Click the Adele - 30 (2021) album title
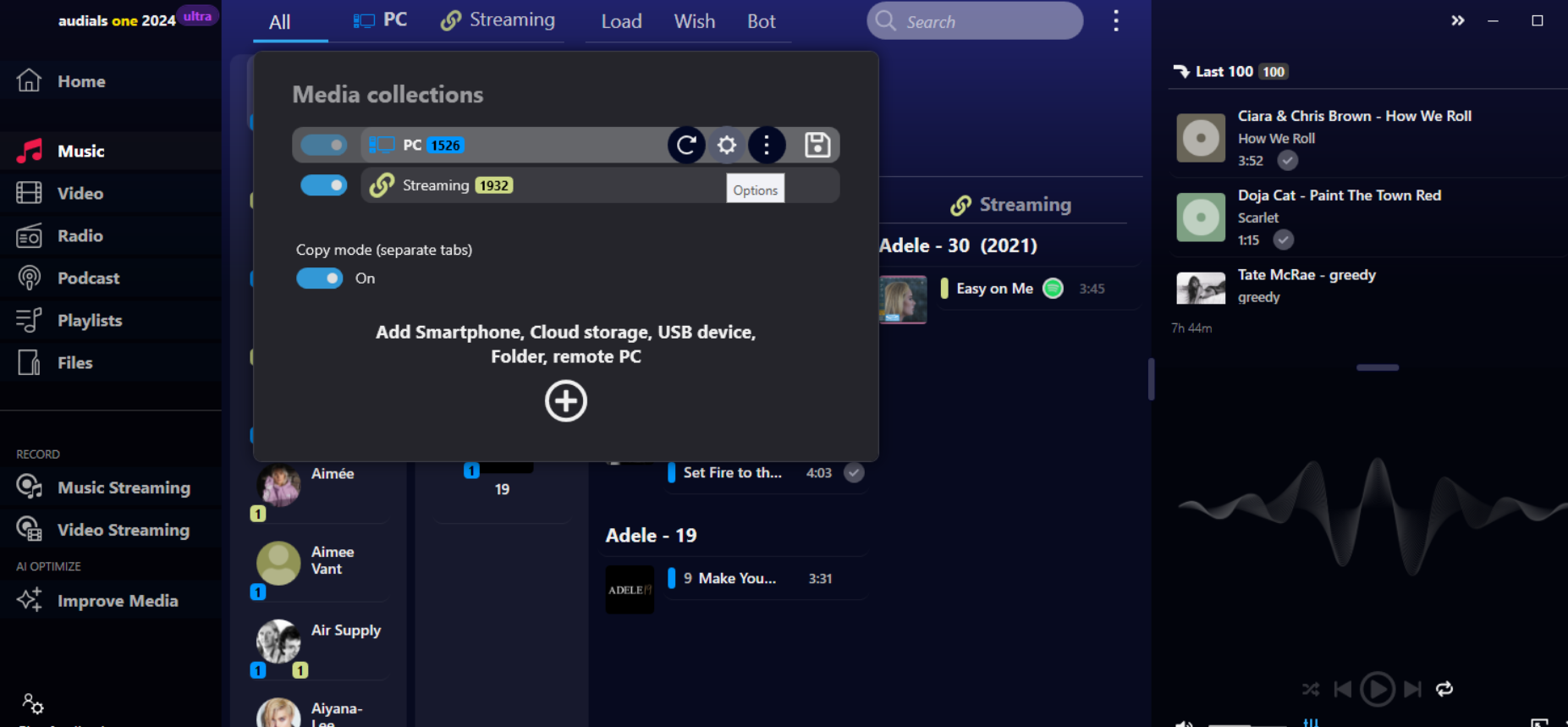The height and width of the screenshot is (727, 1568). [958, 245]
